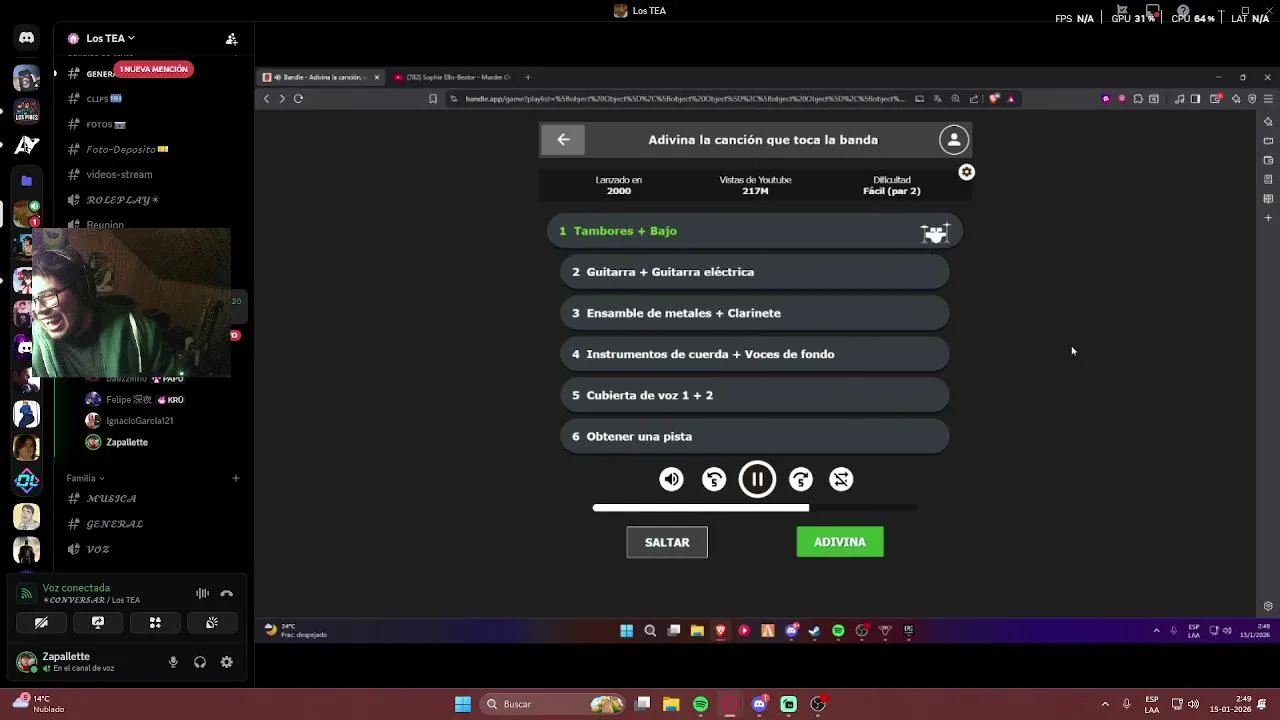
Task: Open the translate icon in address bar
Action: click(937, 99)
